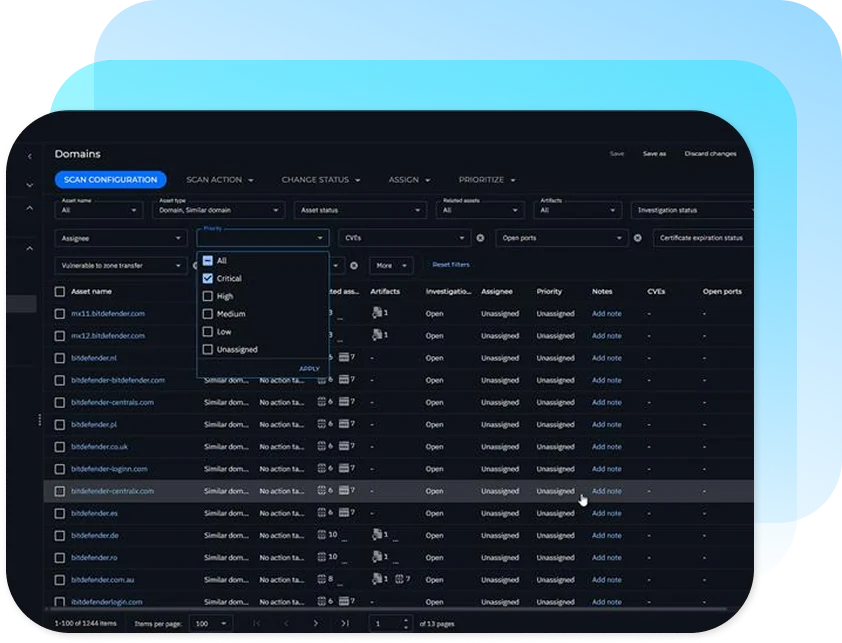
Task: Clear the Open ports filter using its x icon
Action: 637,238
